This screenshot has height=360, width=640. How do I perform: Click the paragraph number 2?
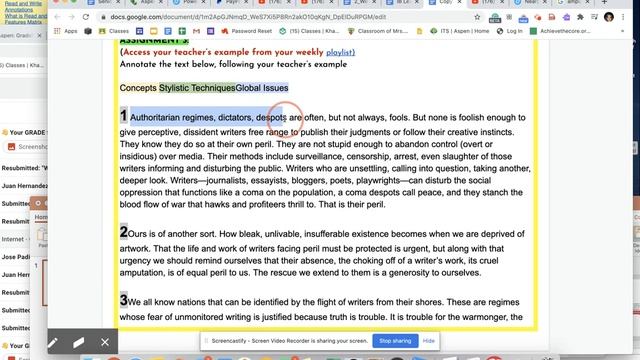pos(124,232)
